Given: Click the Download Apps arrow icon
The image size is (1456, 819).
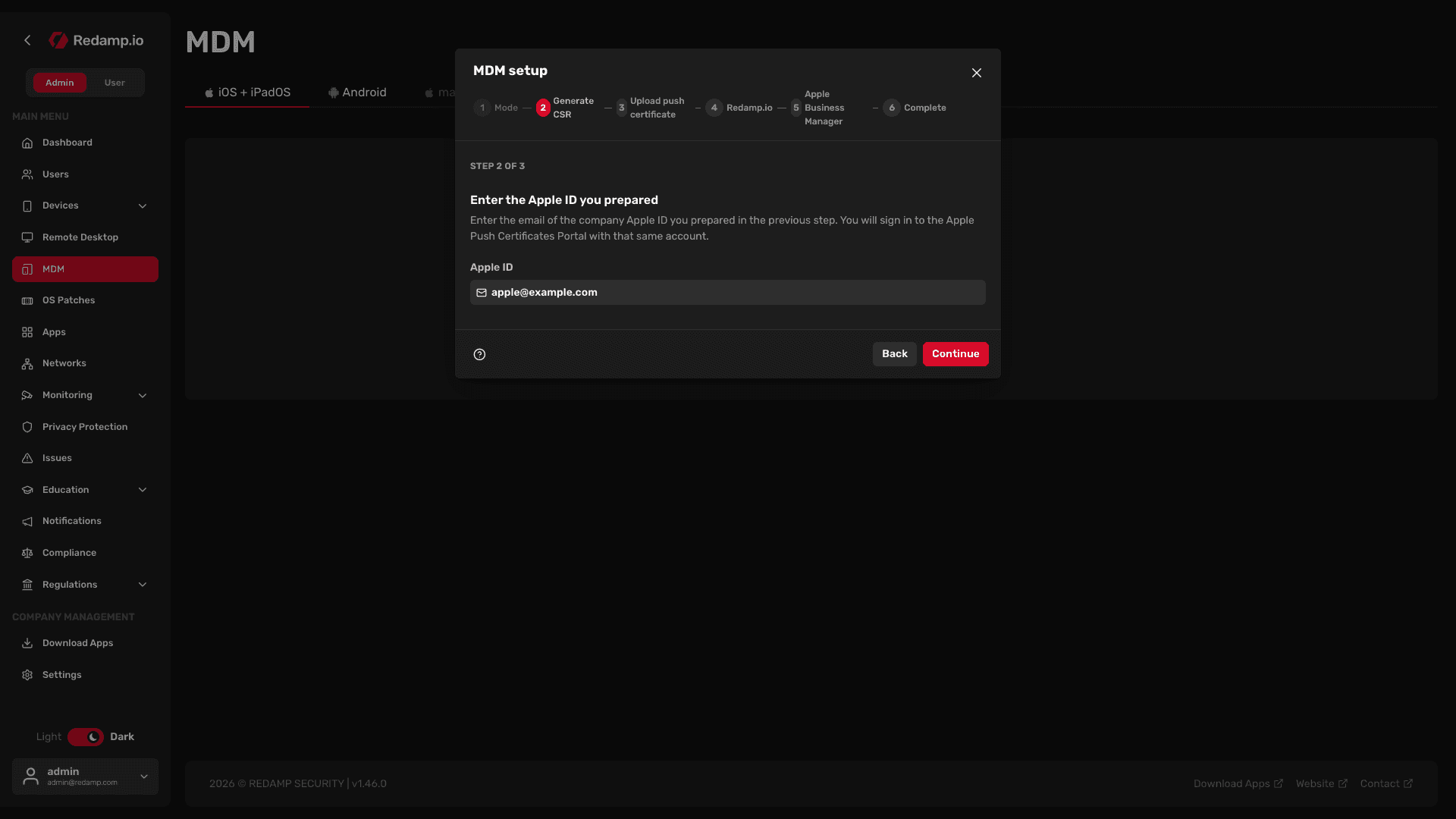Looking at the screenshot, I should [27, 643].
